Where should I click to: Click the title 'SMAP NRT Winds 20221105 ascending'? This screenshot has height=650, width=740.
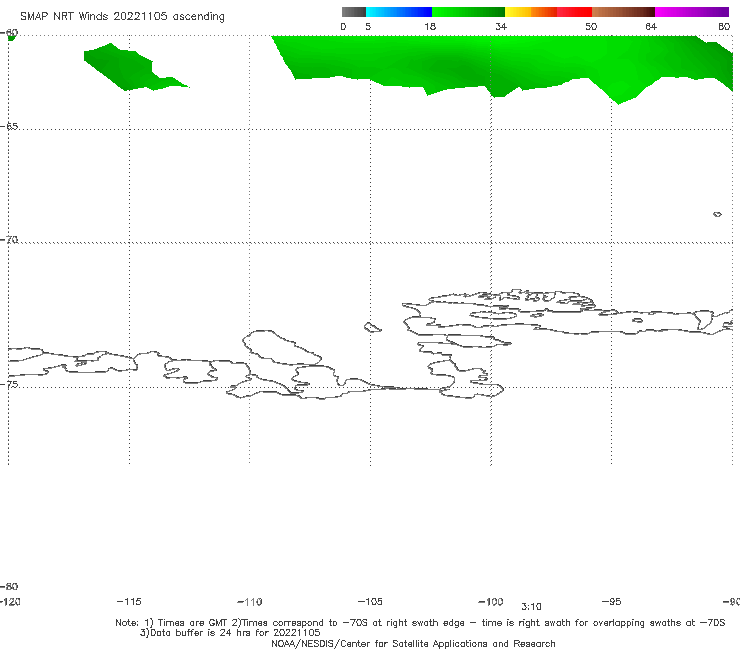click(122, 17)
